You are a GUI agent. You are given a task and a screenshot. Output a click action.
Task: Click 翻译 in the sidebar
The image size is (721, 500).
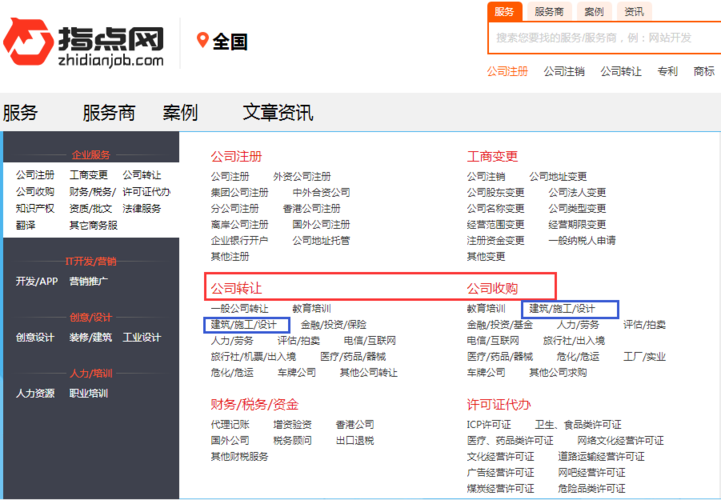(26, 225)
